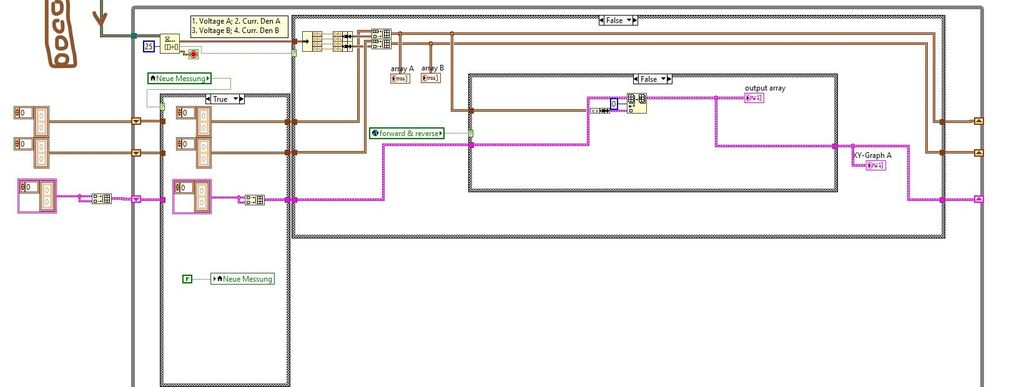Select the numeric constant 0 in the inner case
1014x387 pixels.
click(x=614, y=104)
